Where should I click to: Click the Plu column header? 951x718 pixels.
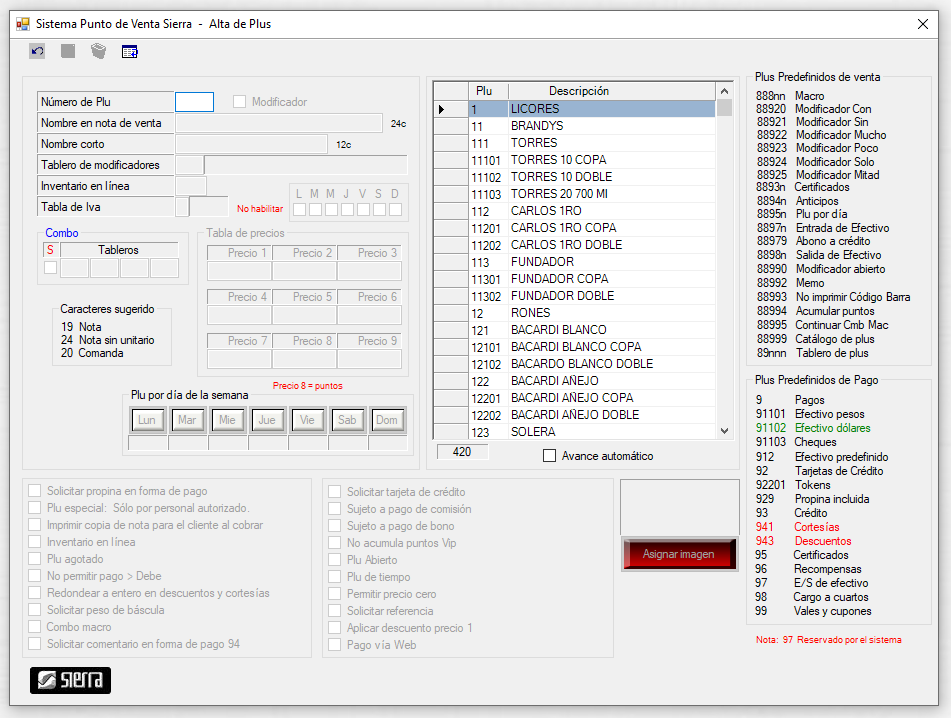click(484, 91)
